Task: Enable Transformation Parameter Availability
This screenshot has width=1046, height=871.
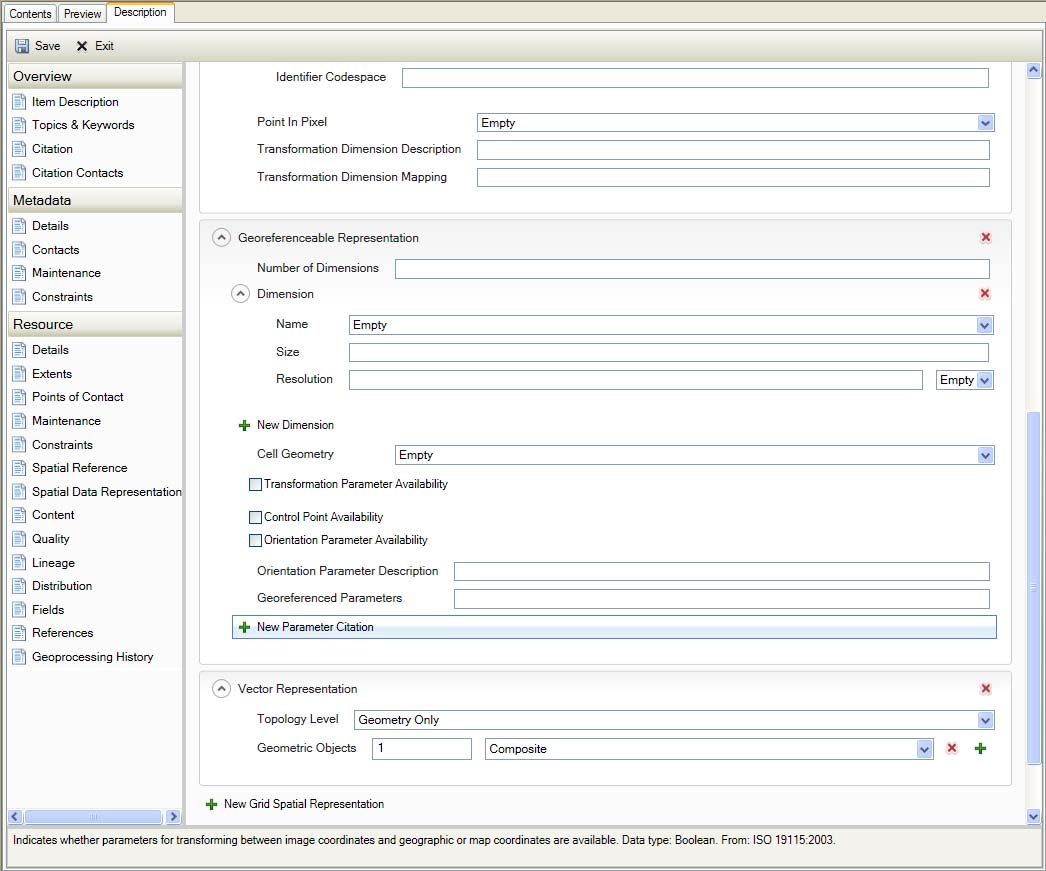Action: tap(255, 484)
